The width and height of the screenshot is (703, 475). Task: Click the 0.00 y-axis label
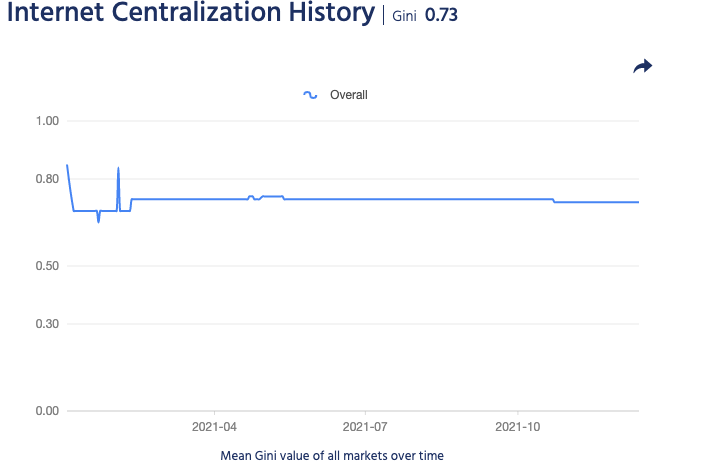[x=48, y=411]
